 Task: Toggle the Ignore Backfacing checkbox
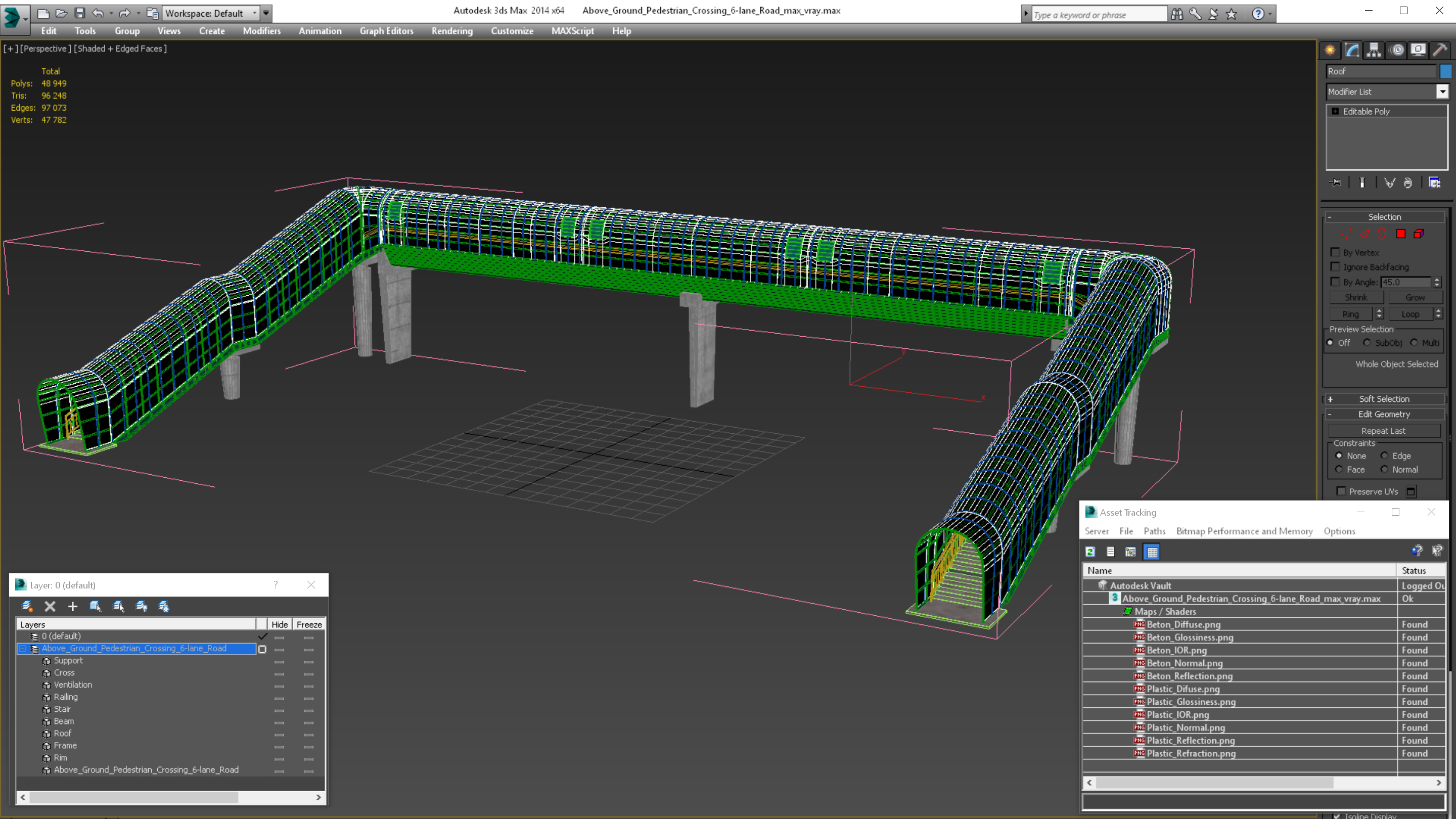1335,267
